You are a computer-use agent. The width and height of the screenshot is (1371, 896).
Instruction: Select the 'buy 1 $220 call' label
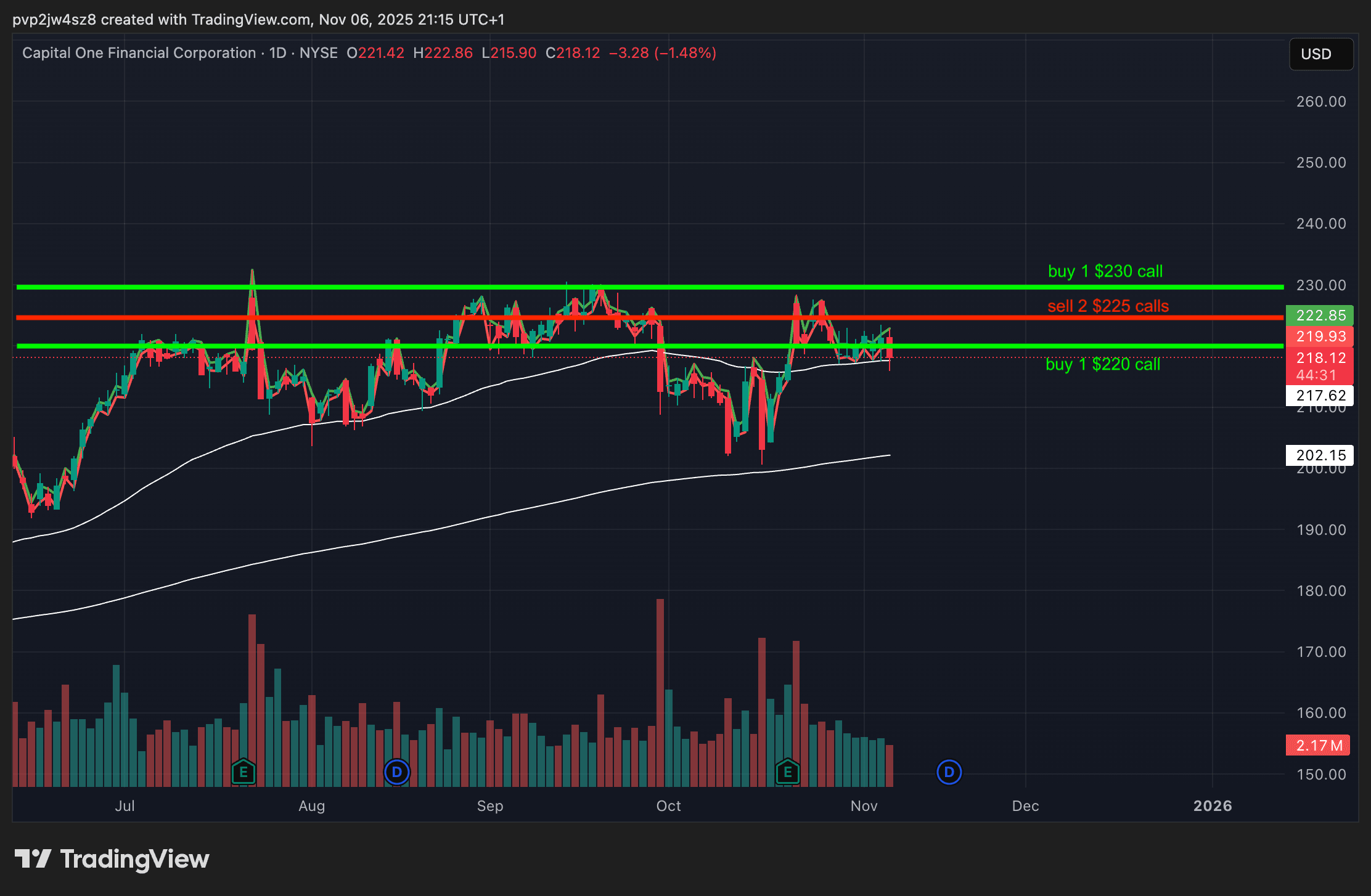[x=1102, y=364]
